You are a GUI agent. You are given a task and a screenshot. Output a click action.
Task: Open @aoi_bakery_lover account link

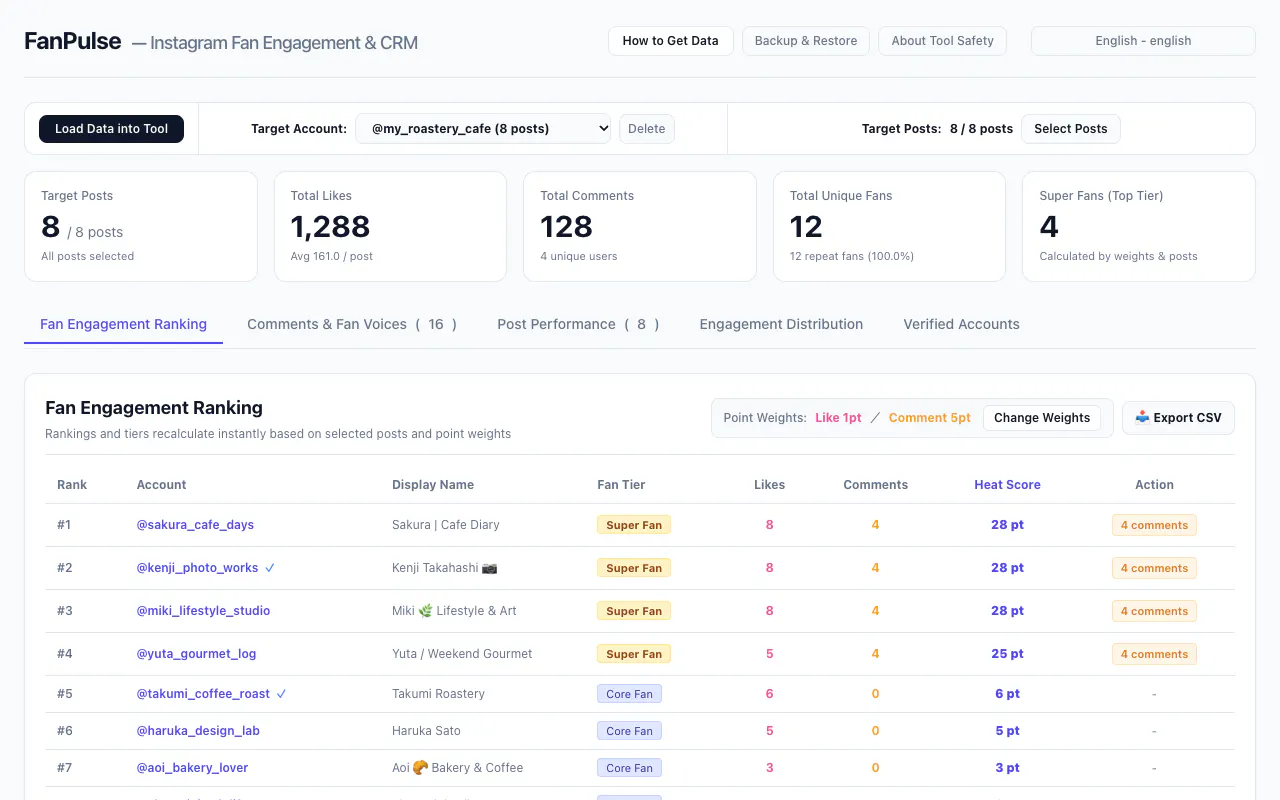[x=192, y=768]
